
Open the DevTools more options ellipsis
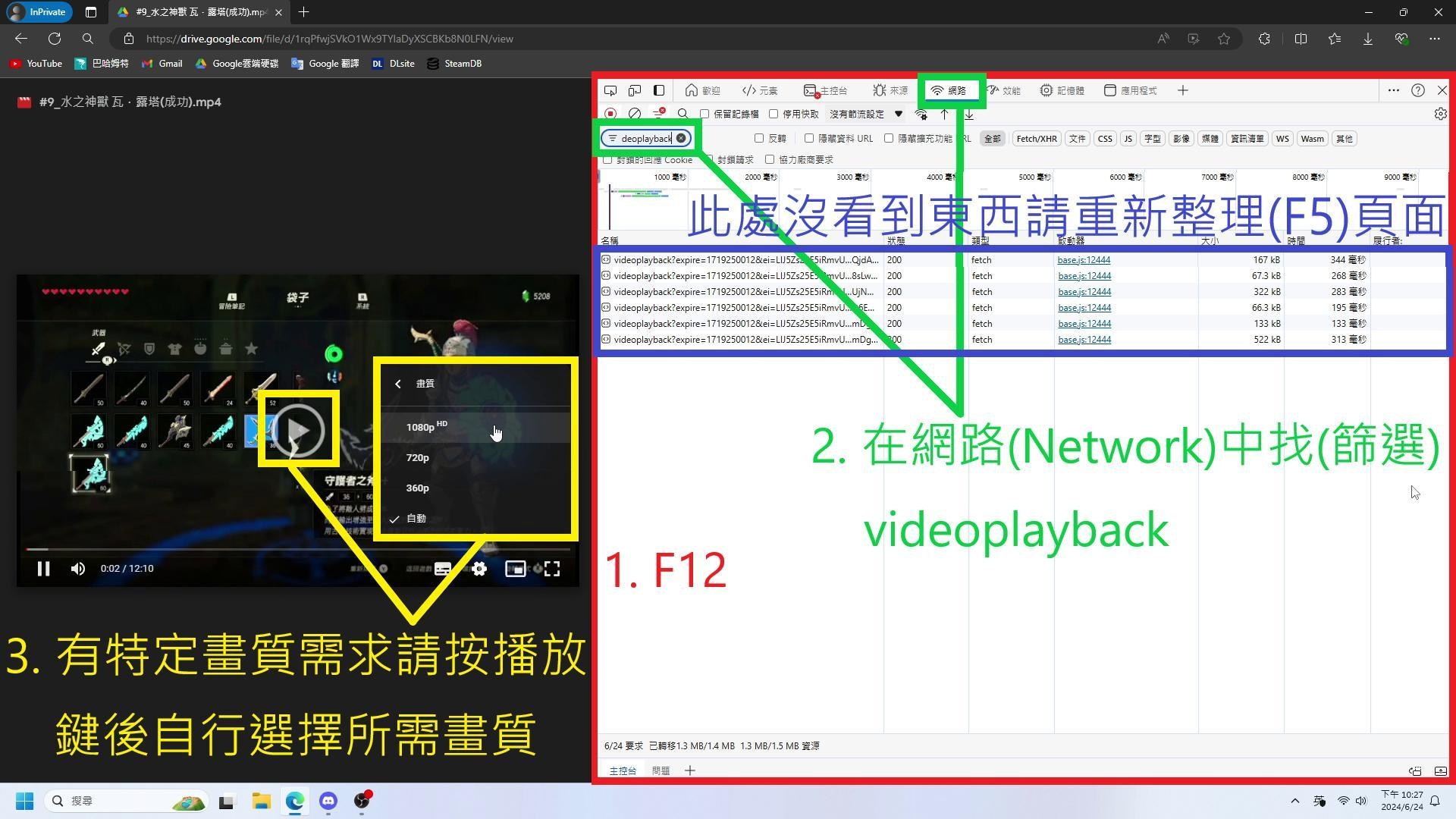pyautogui.click(x=1393, y=90)
